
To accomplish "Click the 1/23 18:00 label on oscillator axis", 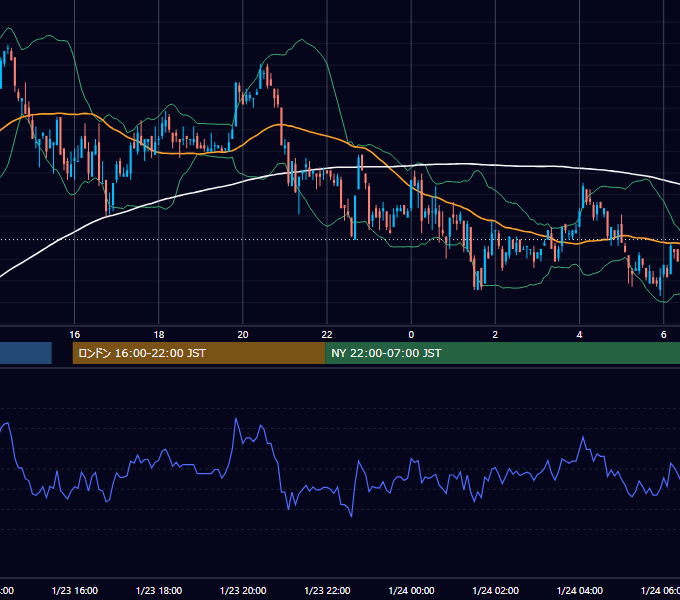I will [159, 591].
